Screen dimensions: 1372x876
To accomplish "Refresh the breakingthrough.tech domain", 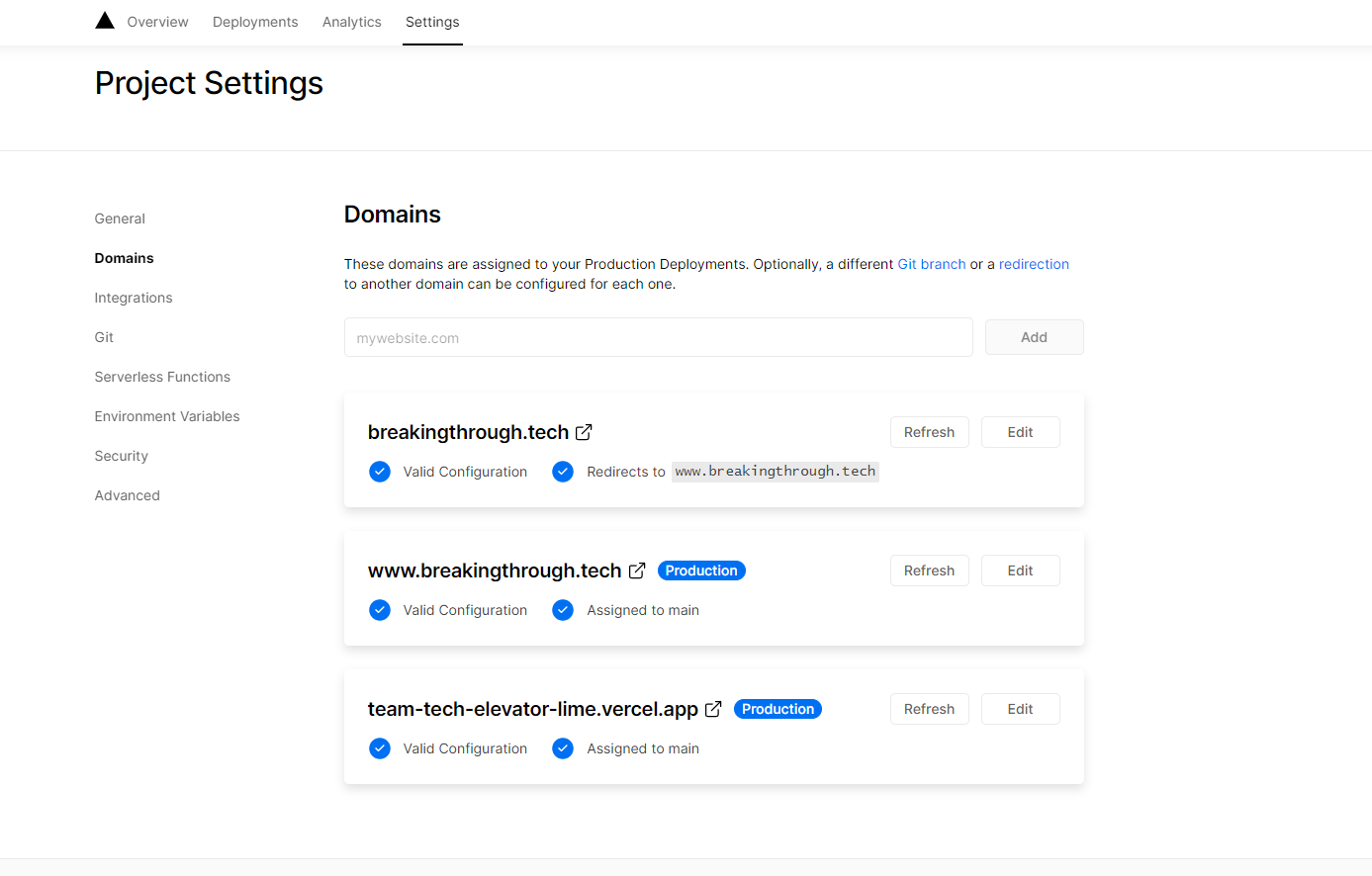I will (x=929, y=432).
